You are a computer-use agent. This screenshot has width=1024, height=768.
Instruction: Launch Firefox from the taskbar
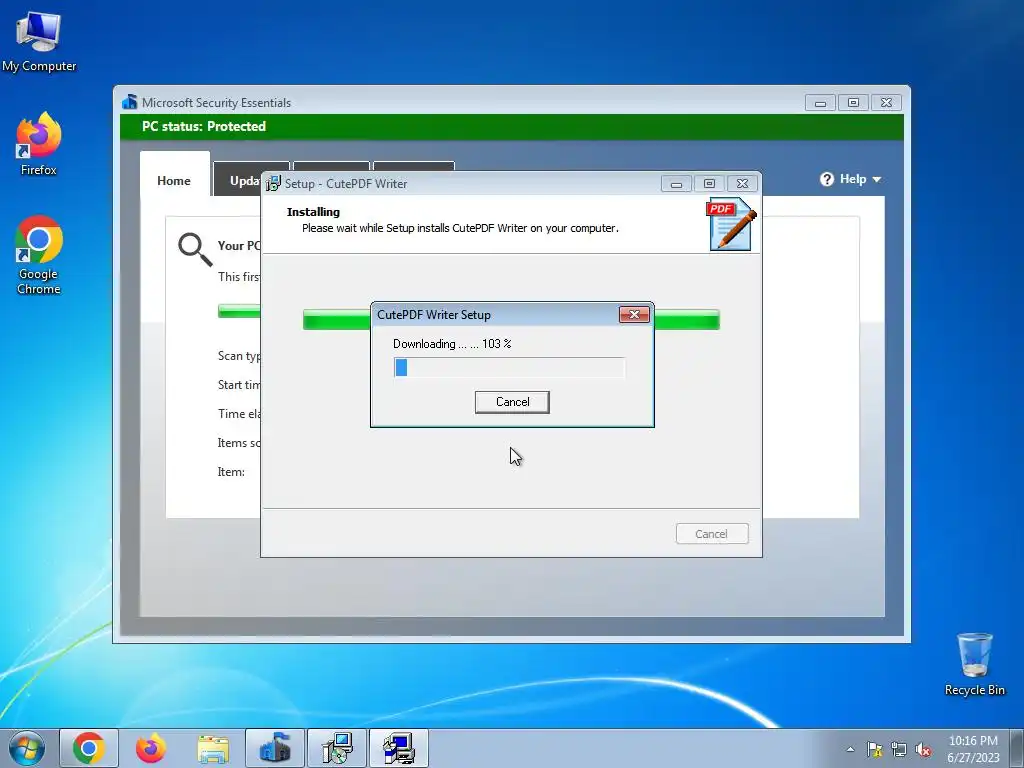(151, 748)
